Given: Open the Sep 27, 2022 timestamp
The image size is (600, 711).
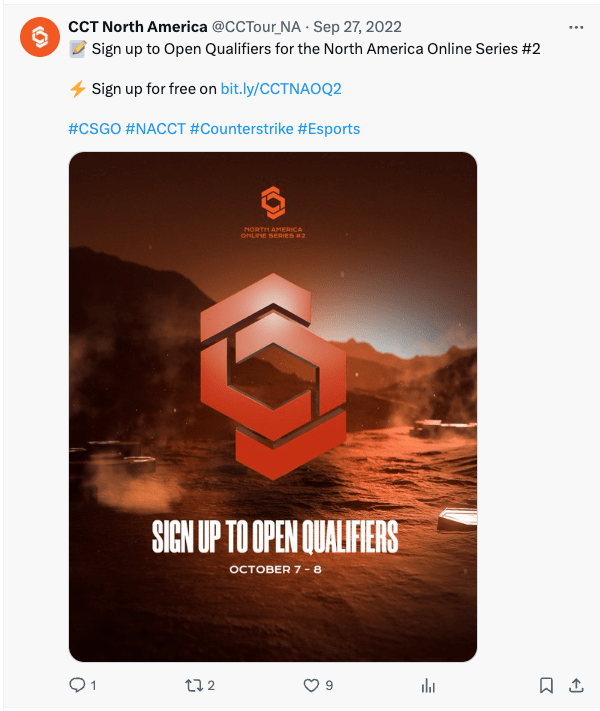Looking at the screenshot, I should pos(357,27).
